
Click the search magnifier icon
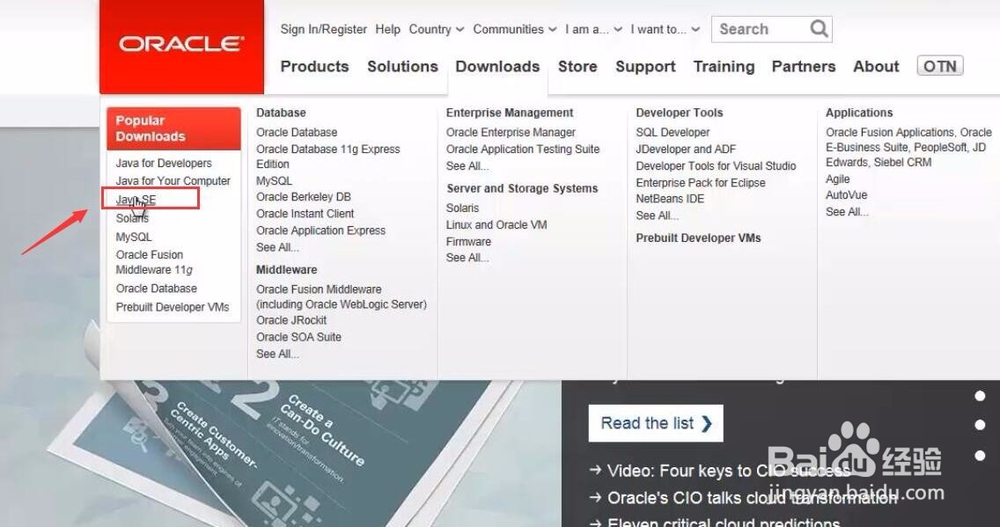[819, 29]
